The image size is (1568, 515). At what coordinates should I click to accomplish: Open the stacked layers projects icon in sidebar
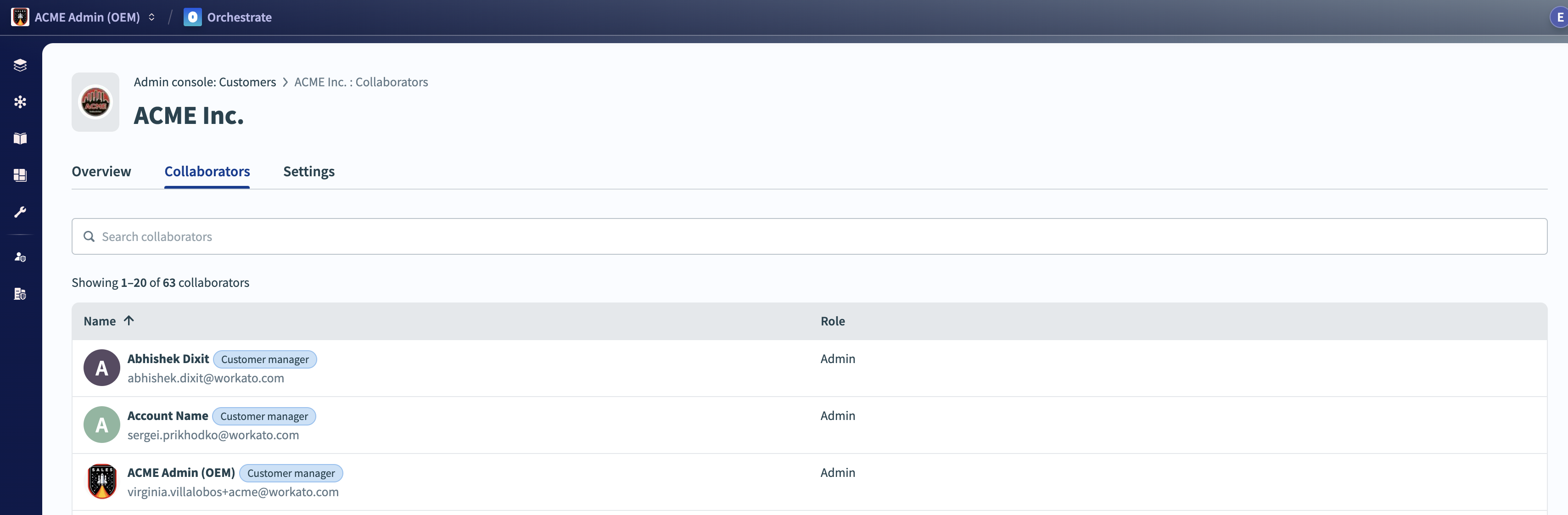20,65
